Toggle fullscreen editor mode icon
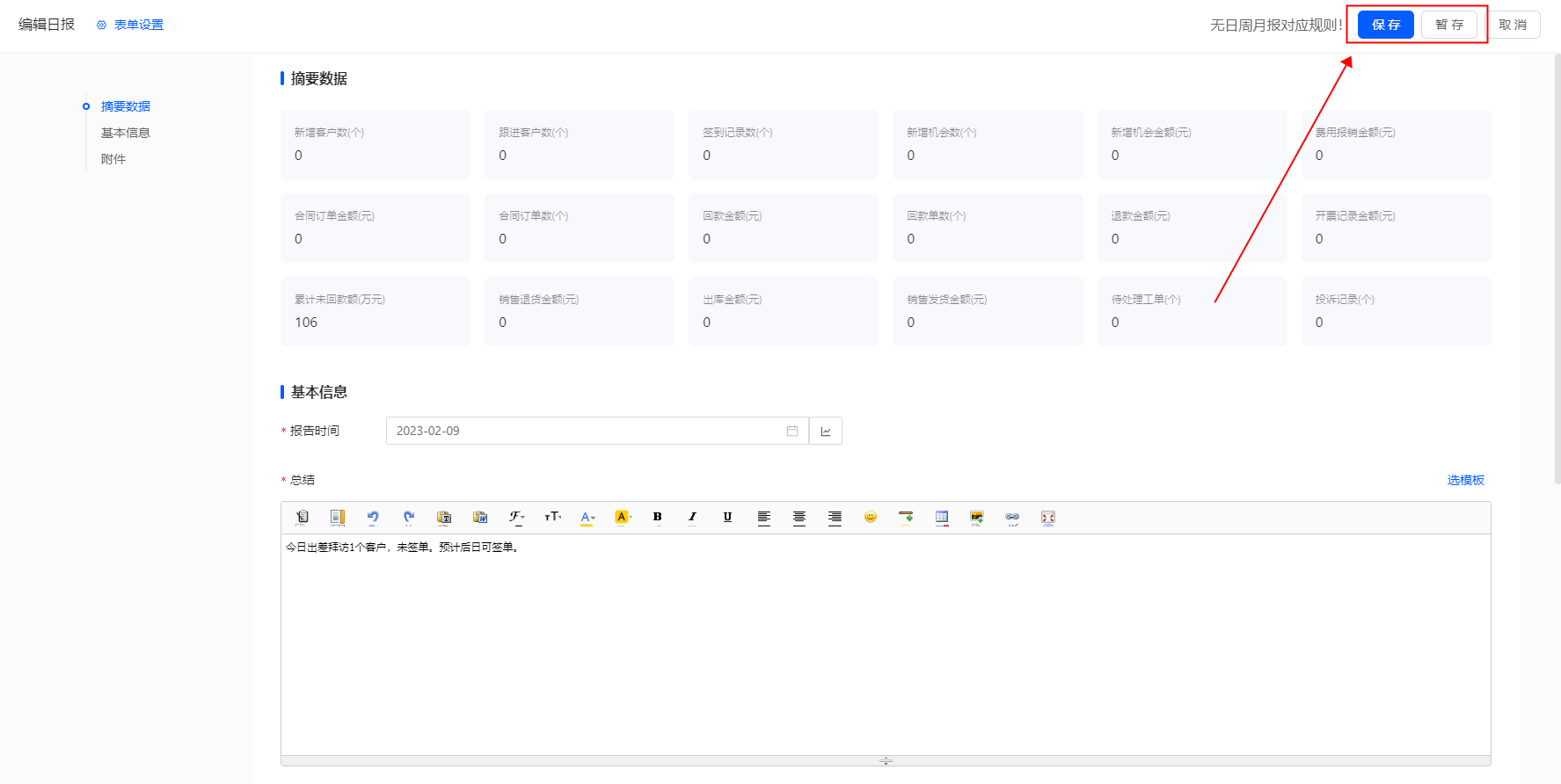The image size is (1561, 784). pos(1047,518)
